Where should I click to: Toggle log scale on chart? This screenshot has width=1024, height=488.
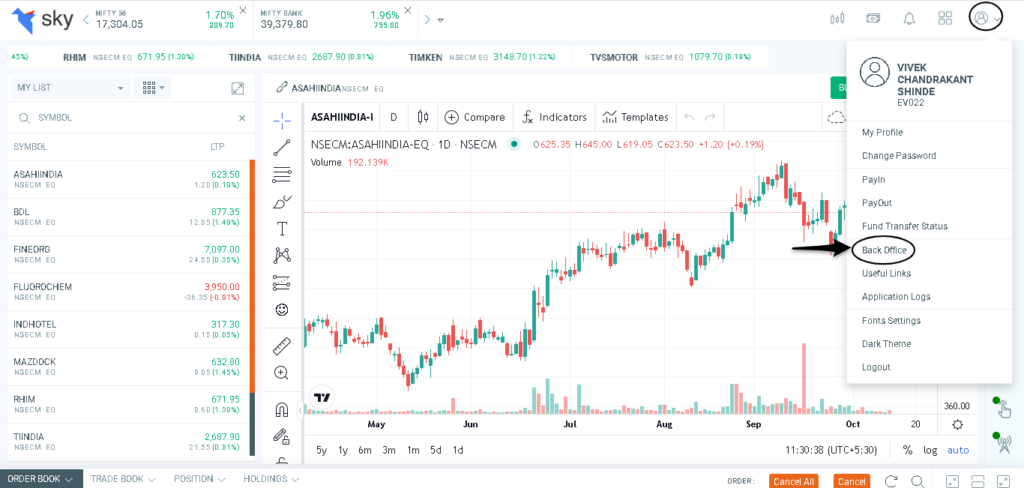tap(930, 450)
